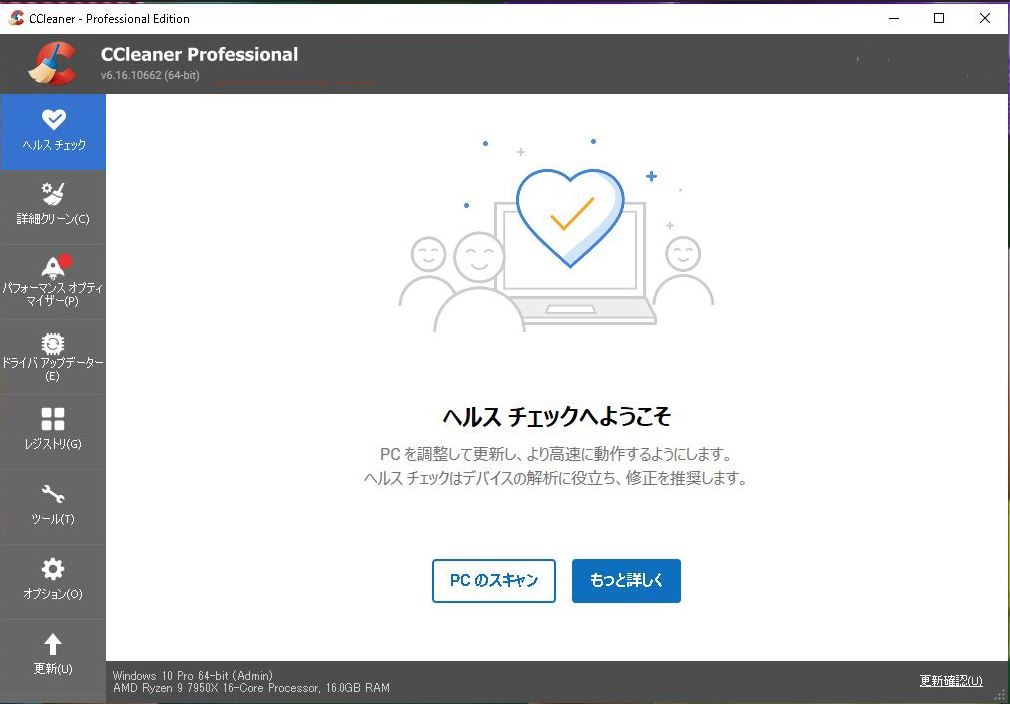This screenshot has width=1010, height=704.
Task: Click line 'PC を調整して更新し' description
Action: pyautogui.click(x=556, y=454)
